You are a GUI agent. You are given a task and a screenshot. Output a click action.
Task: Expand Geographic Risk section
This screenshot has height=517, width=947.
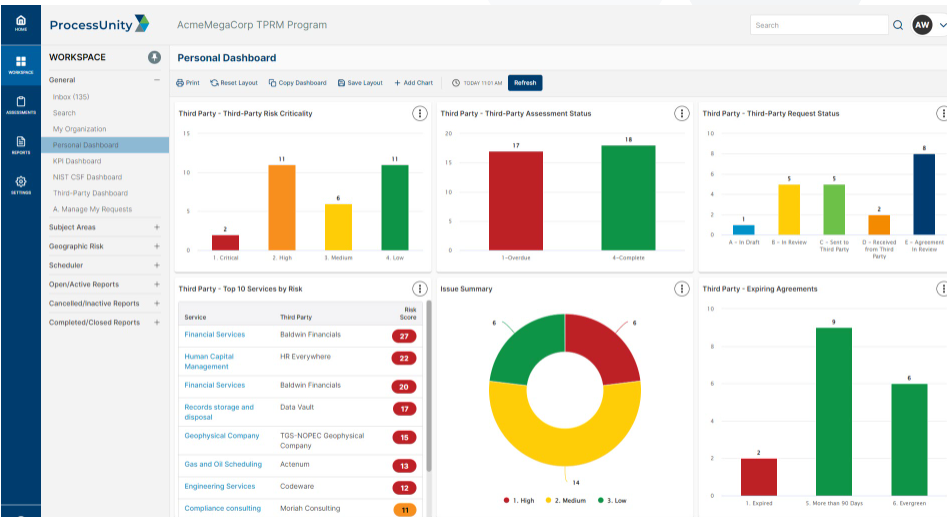(x=157, y=246)
